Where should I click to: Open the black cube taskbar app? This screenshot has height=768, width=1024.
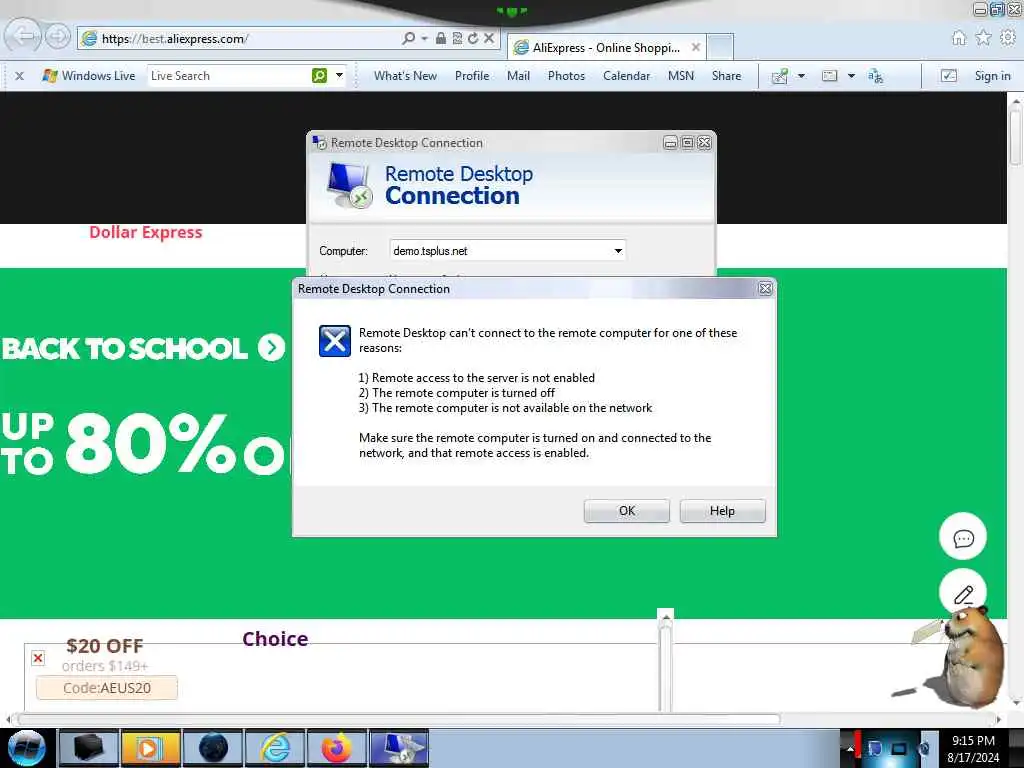(88, 748)
